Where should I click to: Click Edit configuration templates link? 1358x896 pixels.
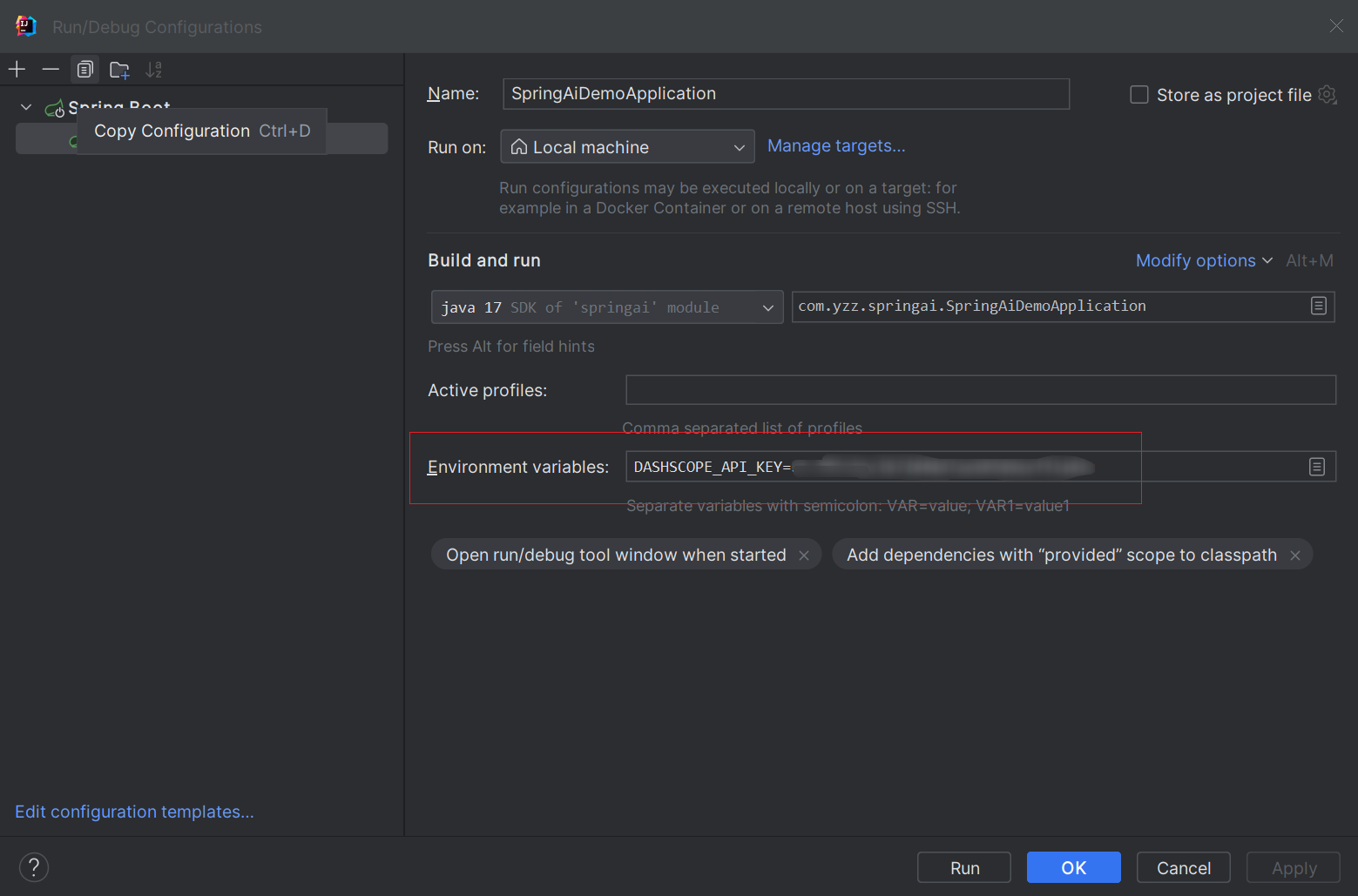[x=134, y=812]
